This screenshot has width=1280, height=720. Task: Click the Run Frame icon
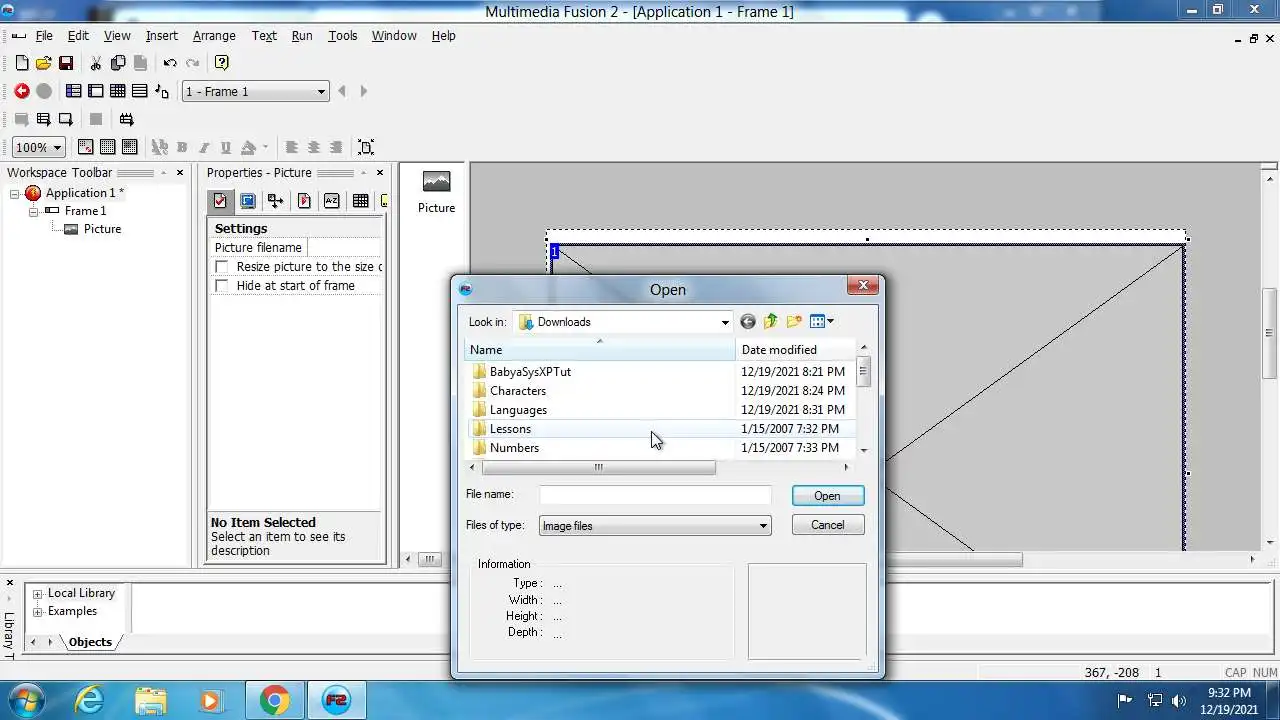pos(65,119)
